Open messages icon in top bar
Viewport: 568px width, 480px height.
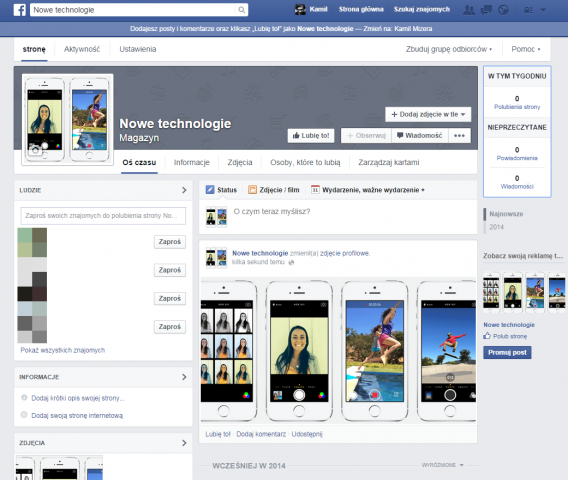click(x=486, y=10)
